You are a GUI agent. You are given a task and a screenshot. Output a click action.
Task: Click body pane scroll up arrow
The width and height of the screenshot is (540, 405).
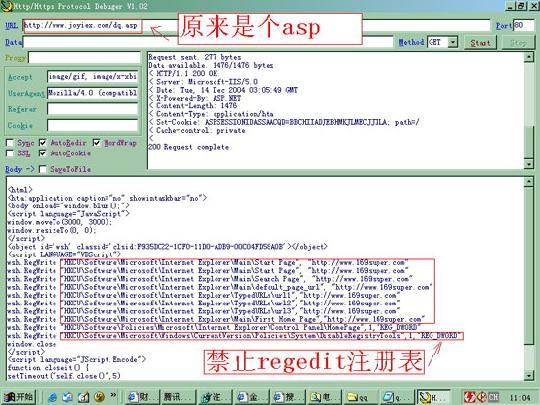tap(529, 182)
